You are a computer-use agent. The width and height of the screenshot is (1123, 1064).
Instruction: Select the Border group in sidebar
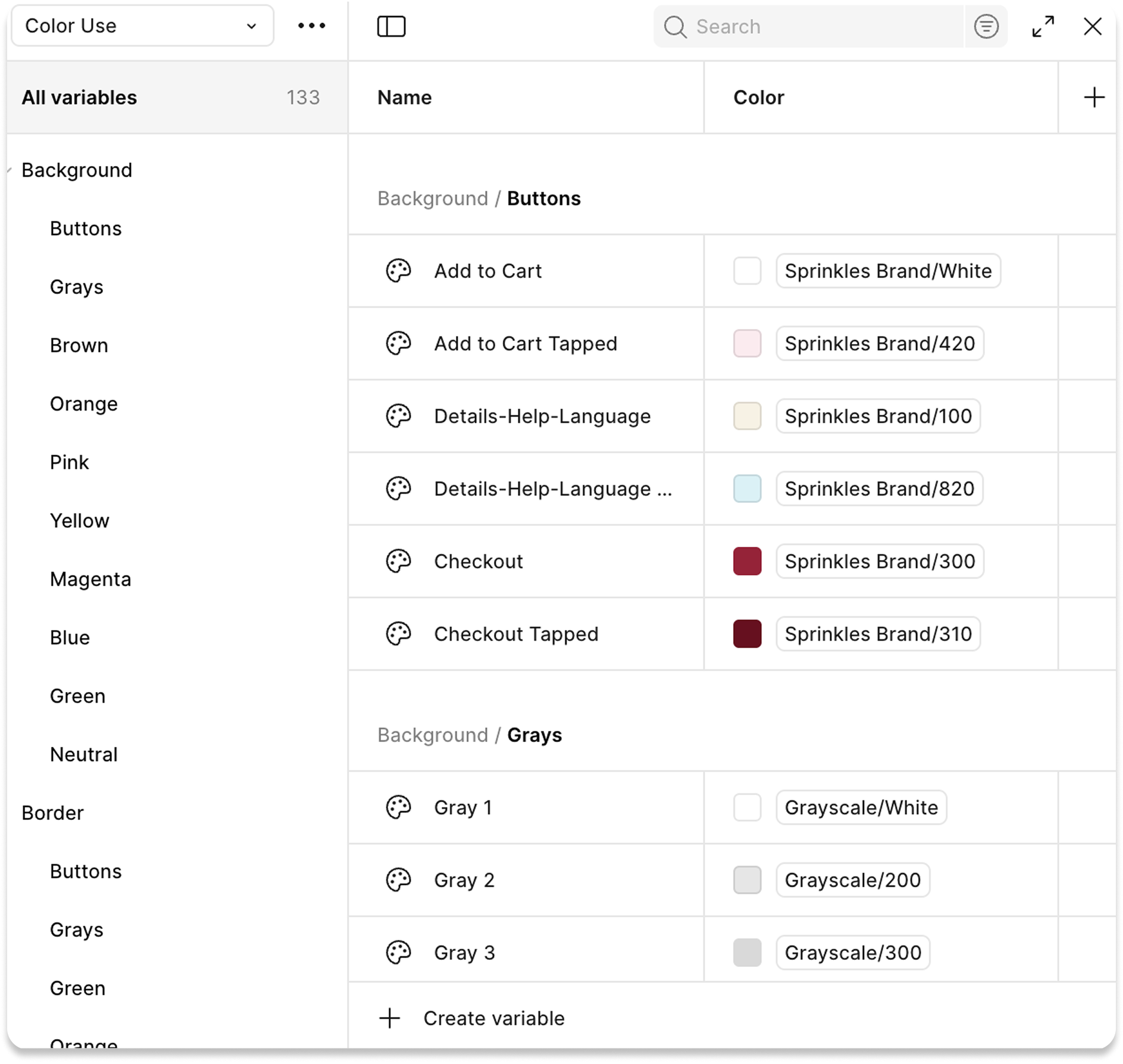52,813
